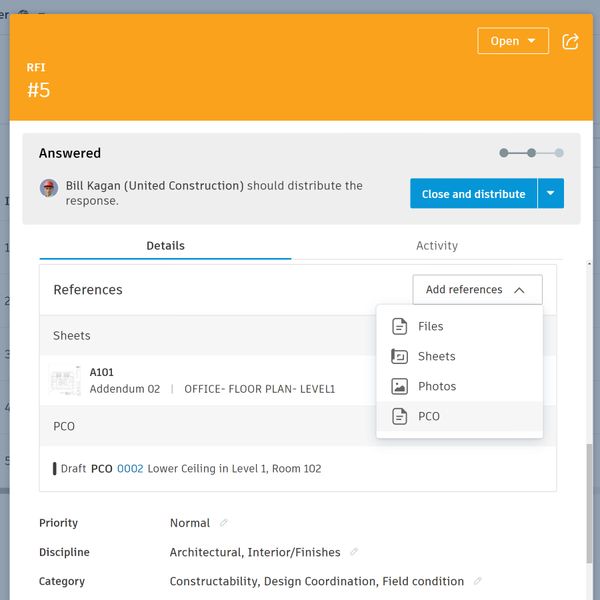
Task: Open PCO 0002 link
Action: (x=130, y=468)
